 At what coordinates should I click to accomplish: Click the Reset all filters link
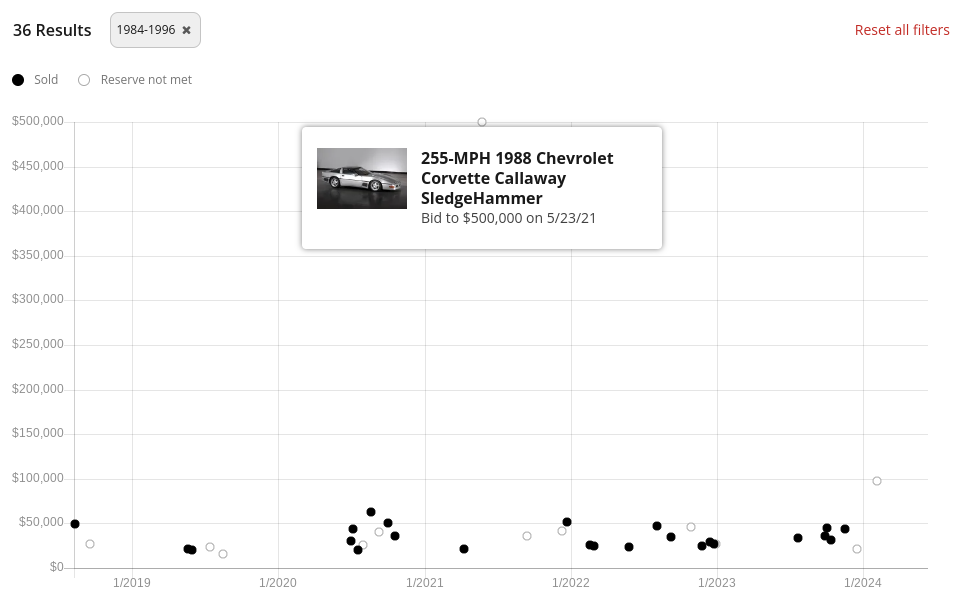pos(902,30)
